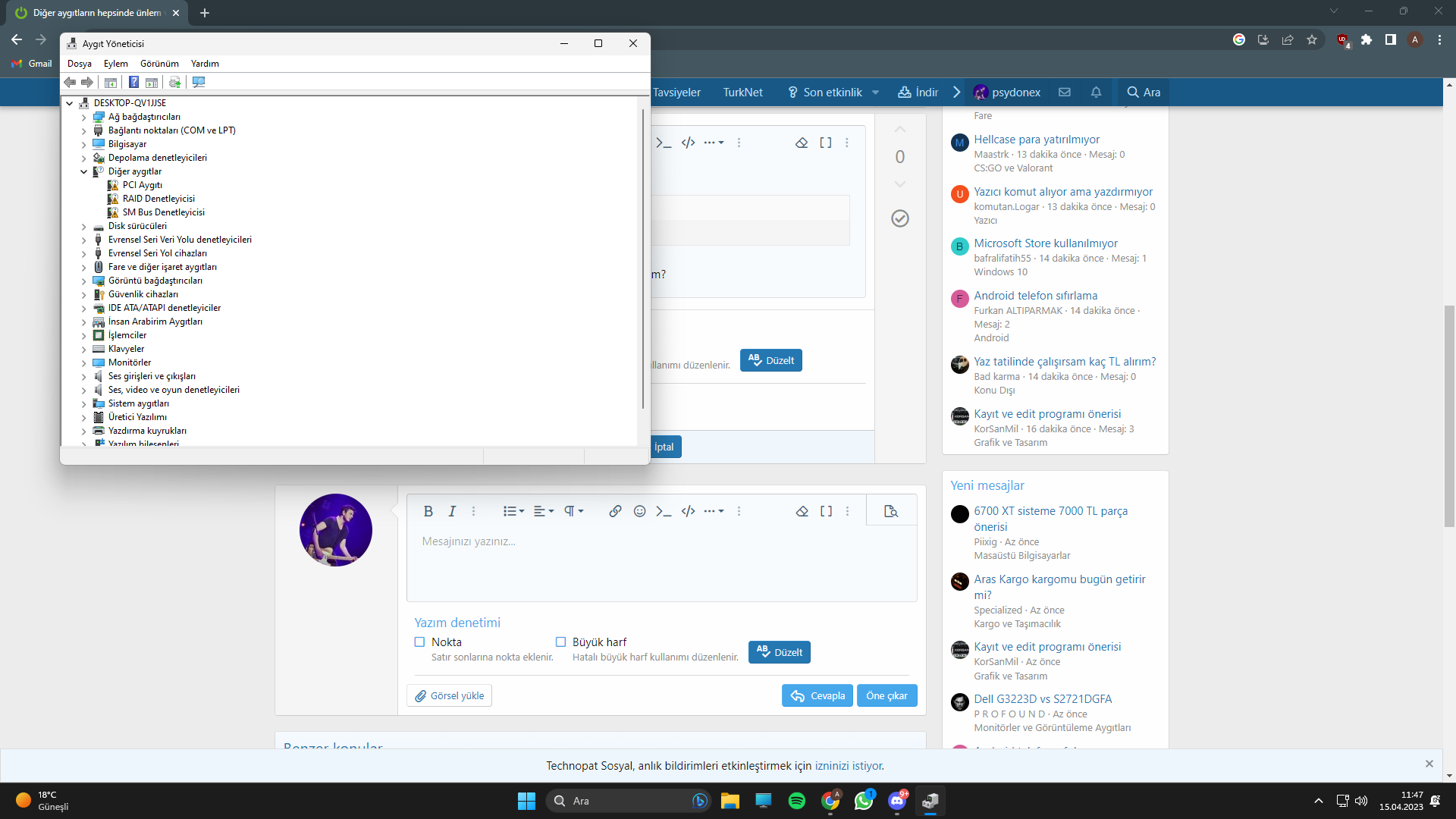Click the notification bell icon in forum header
This screenshot has height=819, width=1456.
point(1096,92)
